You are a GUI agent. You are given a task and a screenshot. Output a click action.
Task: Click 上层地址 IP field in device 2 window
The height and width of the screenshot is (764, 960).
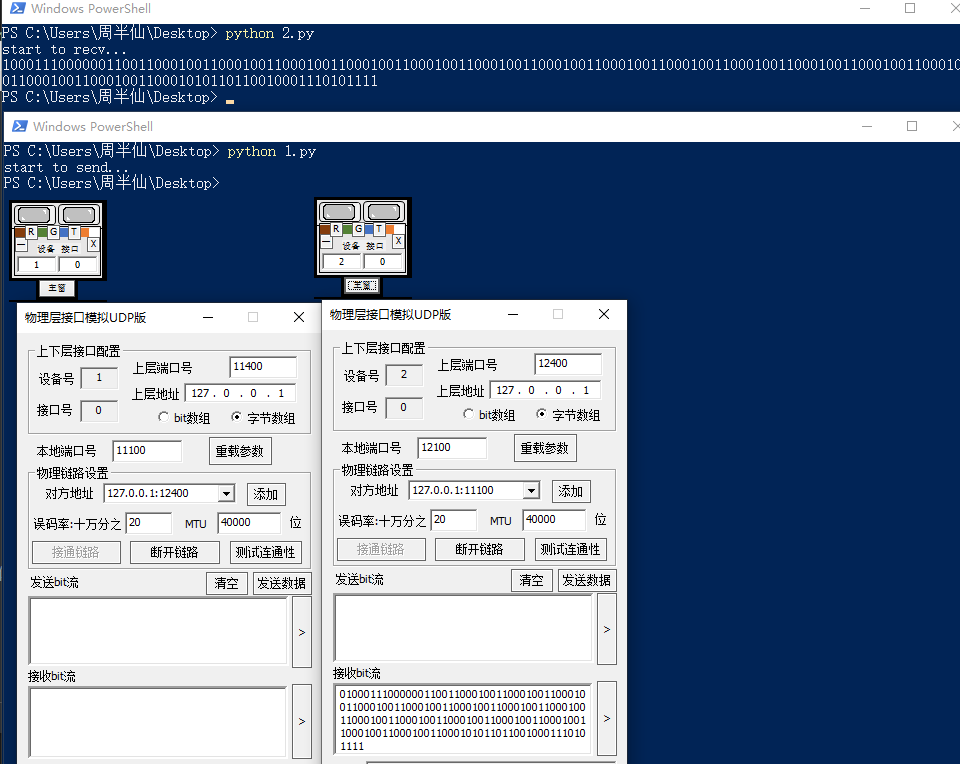click(x=545, y=390)
